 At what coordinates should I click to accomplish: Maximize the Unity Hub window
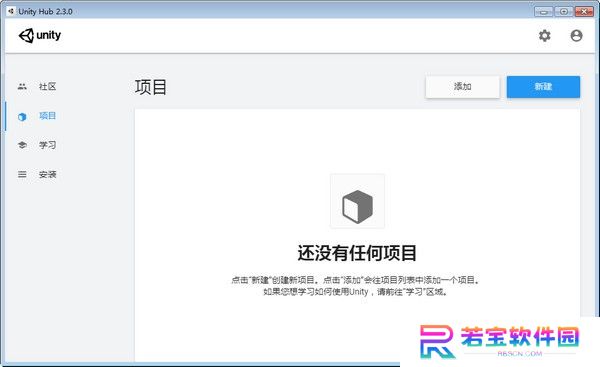click(x=564, y=11)
